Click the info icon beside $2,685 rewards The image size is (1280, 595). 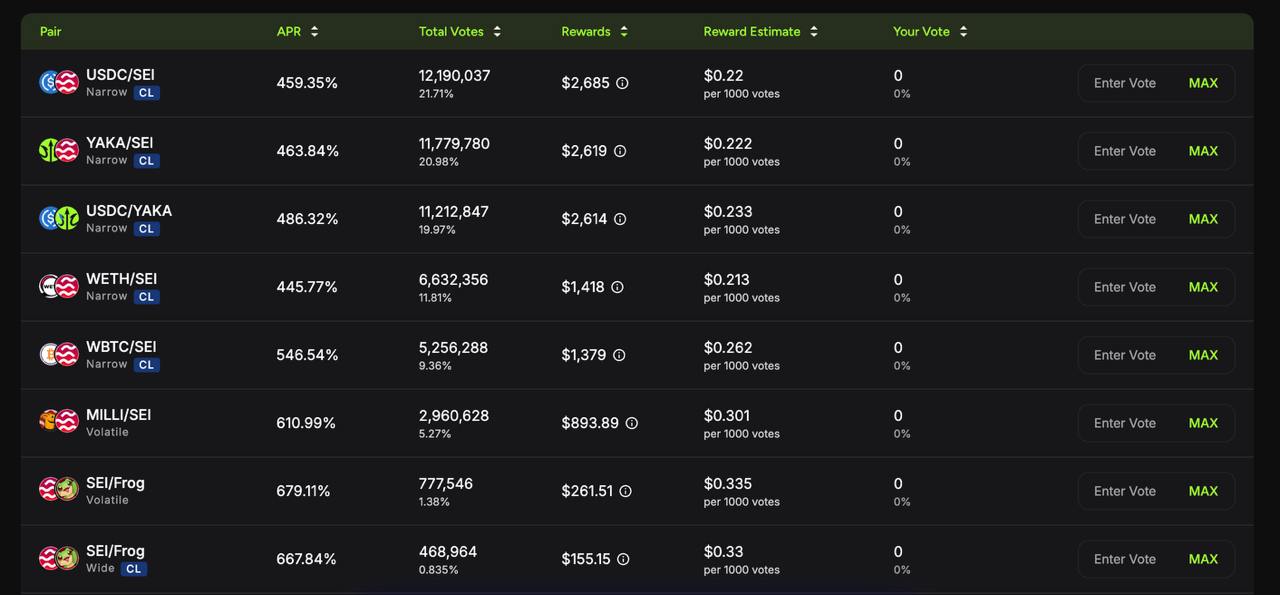(622, 83)
